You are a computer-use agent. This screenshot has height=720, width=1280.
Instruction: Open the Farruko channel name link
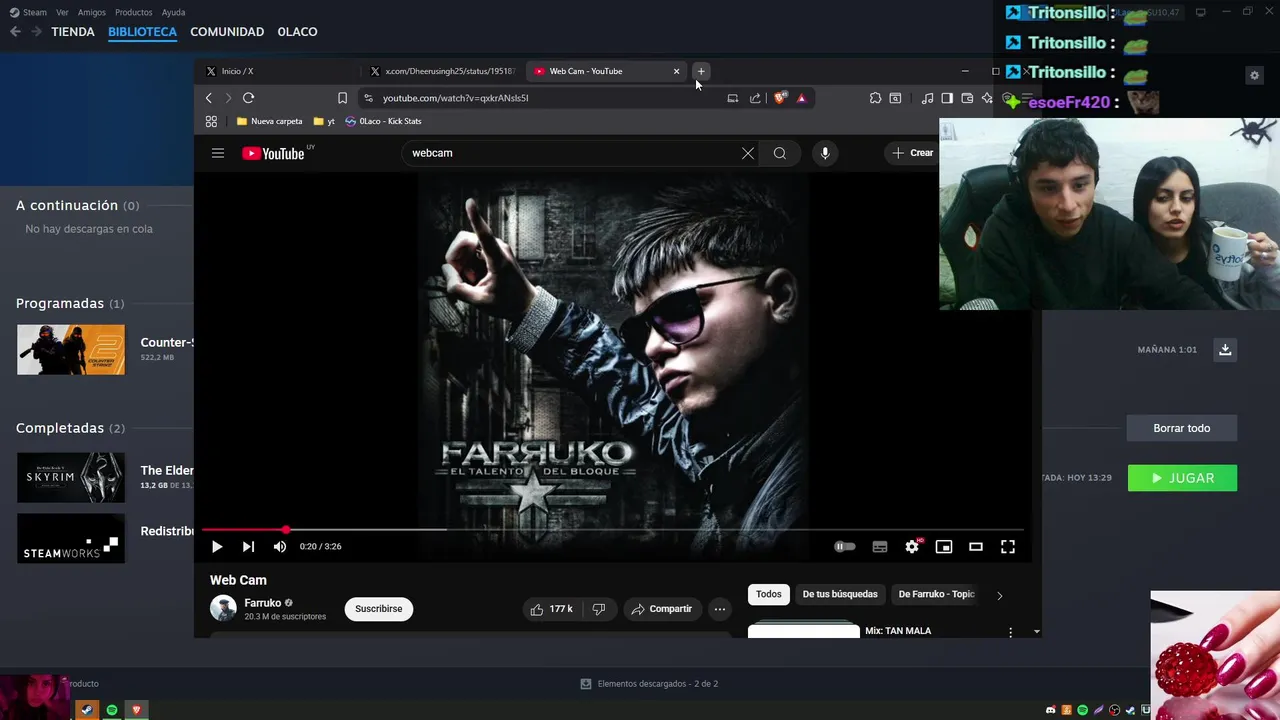pyautogui.click(x=263, y=603)
